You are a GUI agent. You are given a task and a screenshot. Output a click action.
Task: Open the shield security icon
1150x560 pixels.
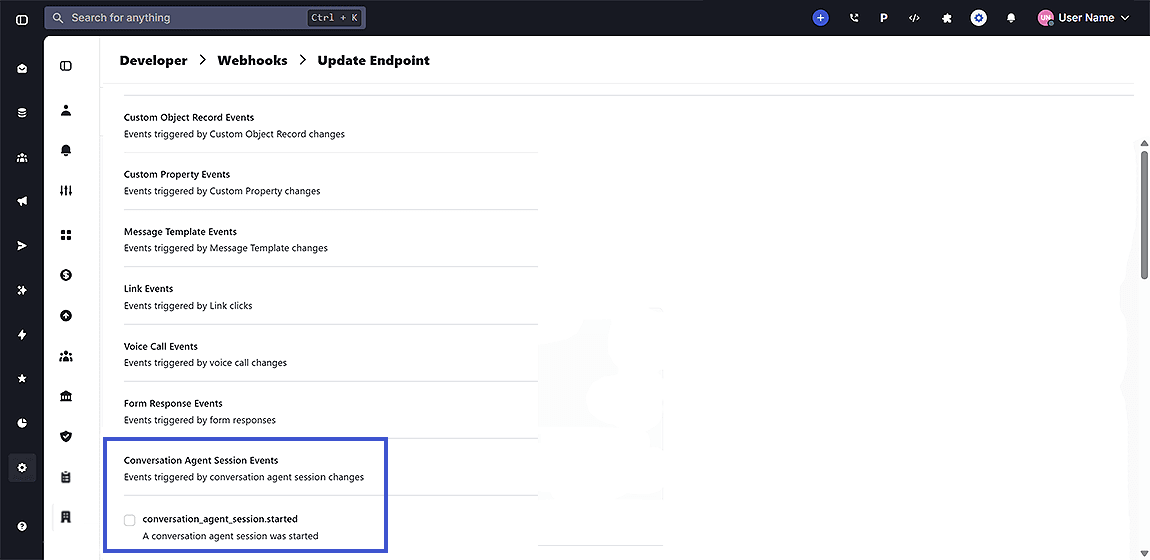tap(66, 436)
